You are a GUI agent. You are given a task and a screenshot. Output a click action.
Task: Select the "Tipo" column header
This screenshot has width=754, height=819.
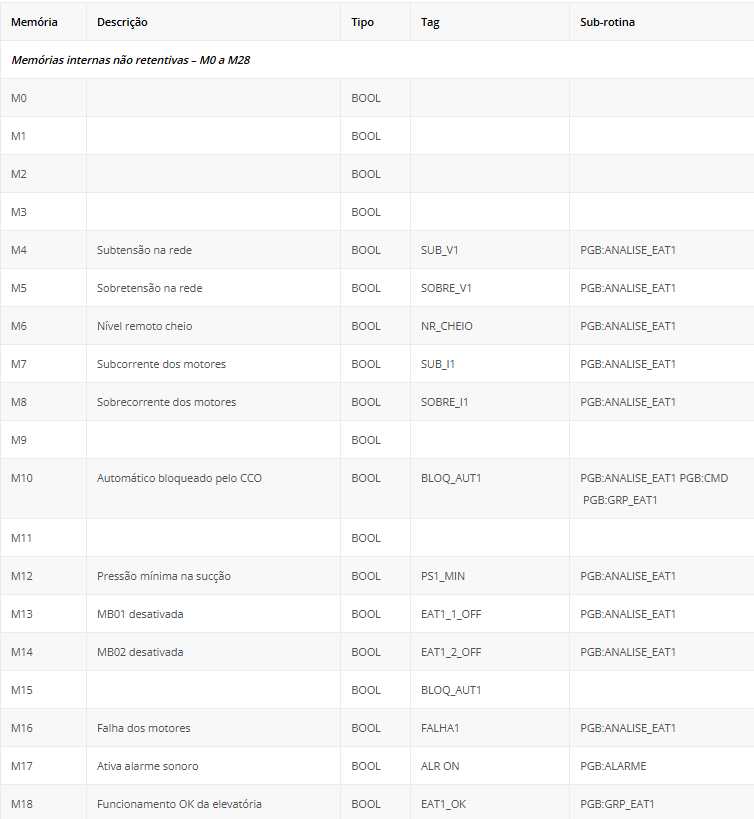[x=363, y=22]
